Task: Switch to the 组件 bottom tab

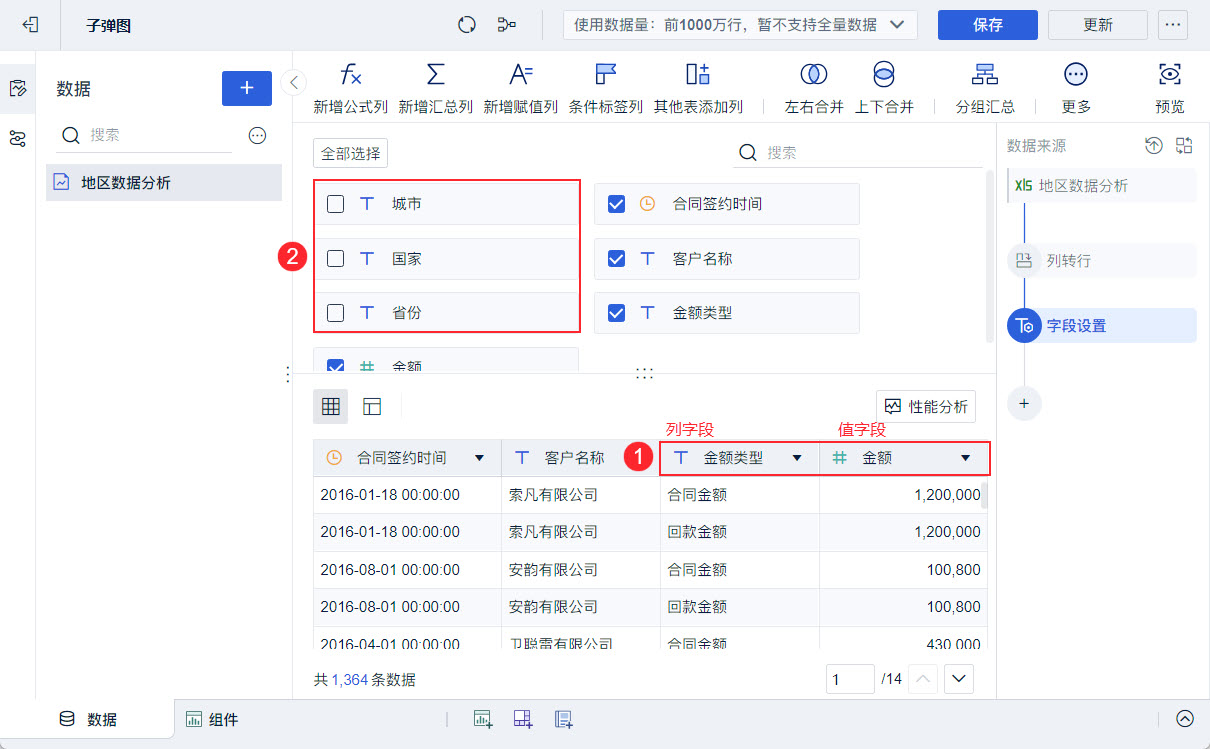Action: point(212,719)
